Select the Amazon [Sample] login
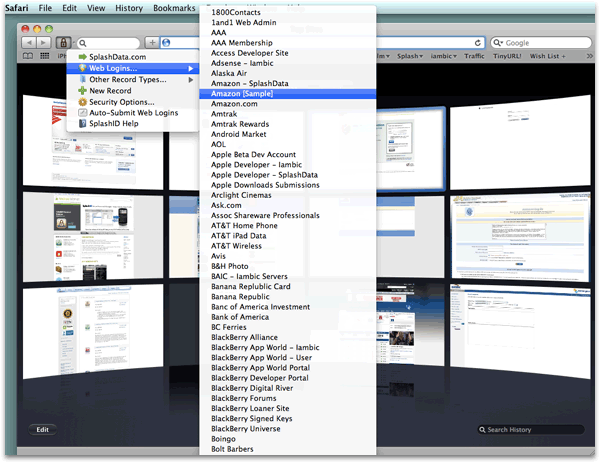Image resolution: width=600 pixels, height=463 pixels. click(287, 94)
